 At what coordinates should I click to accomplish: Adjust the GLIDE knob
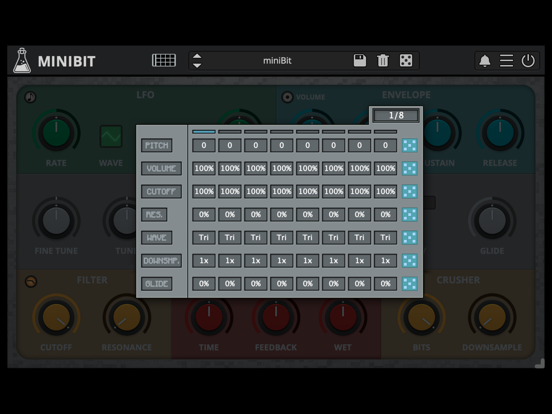[x=492, y=221]
